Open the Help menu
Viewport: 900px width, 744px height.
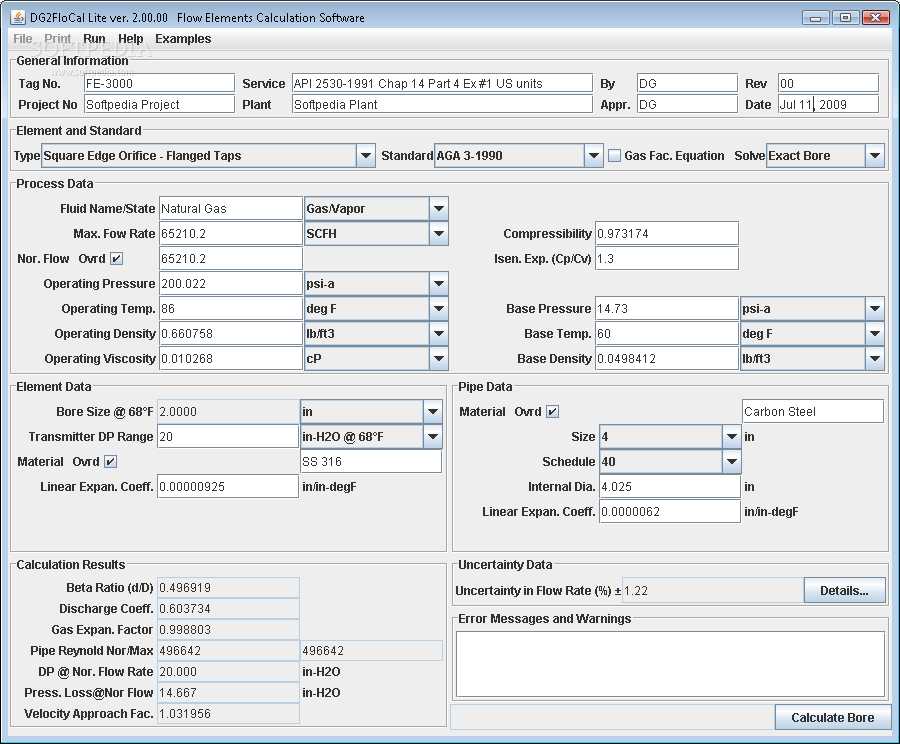click(131, 39)
